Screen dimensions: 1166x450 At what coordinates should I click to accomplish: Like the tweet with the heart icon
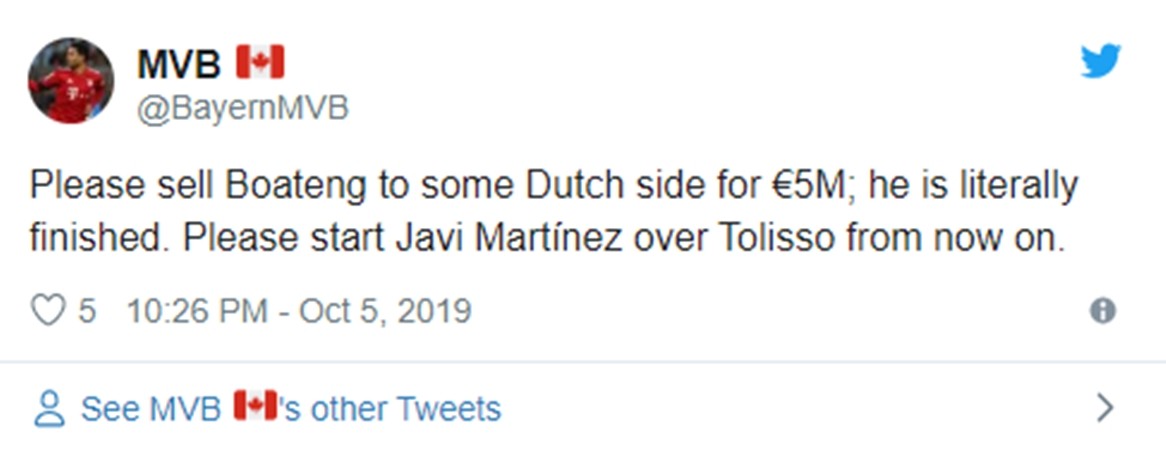coord(48,311)
